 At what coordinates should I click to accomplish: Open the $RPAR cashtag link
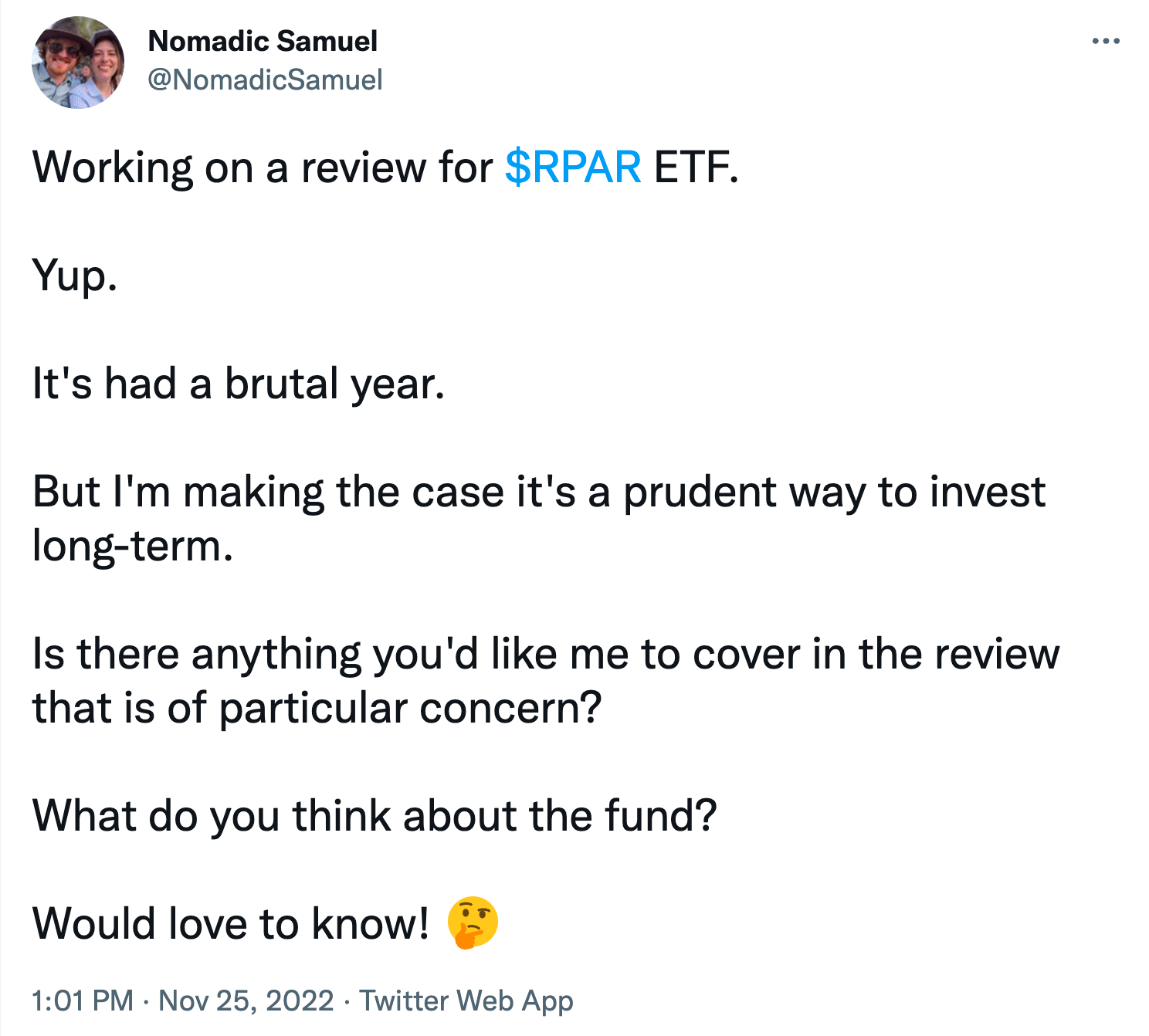(573, 167)
